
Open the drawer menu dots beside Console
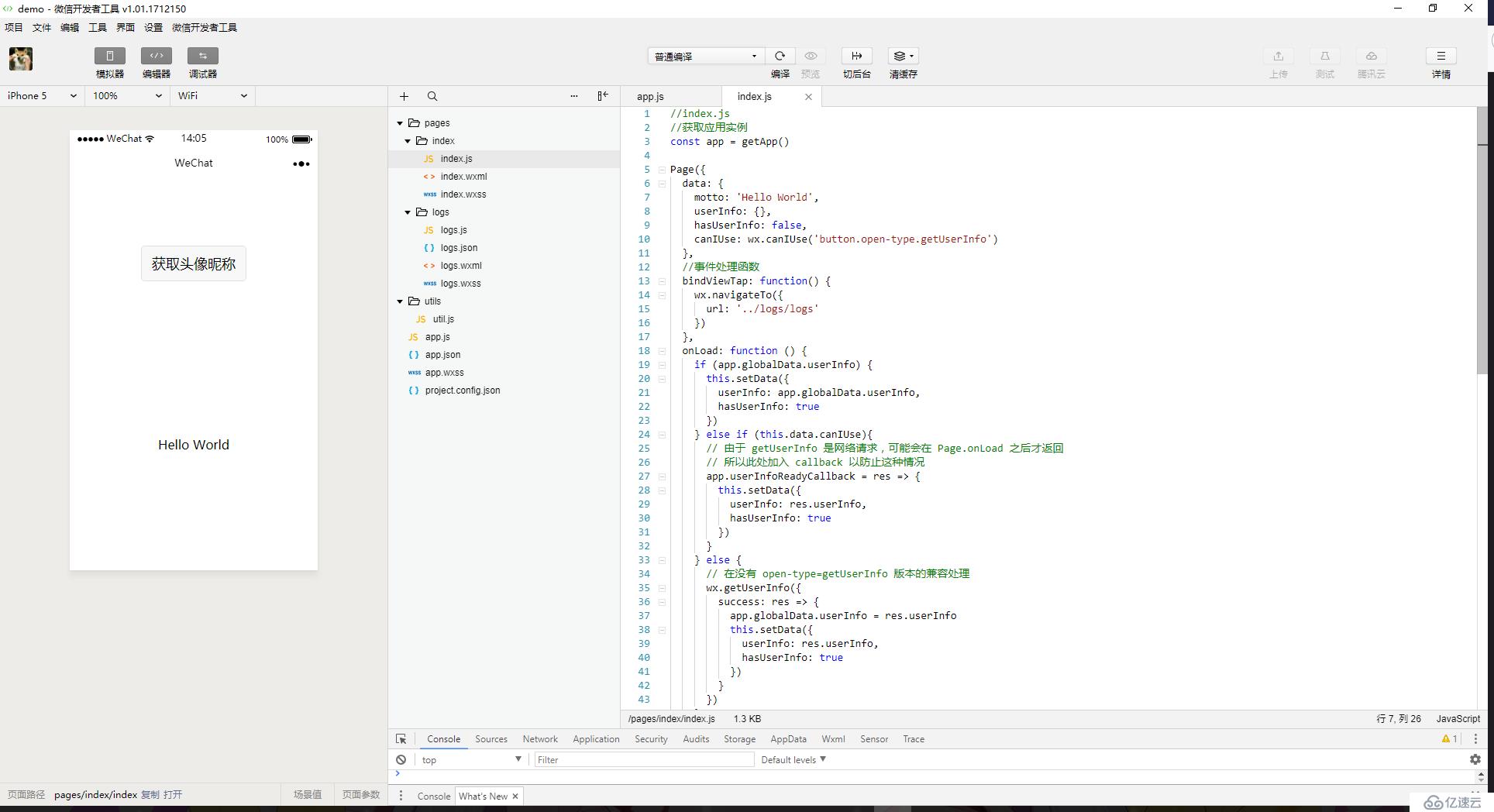401,796
